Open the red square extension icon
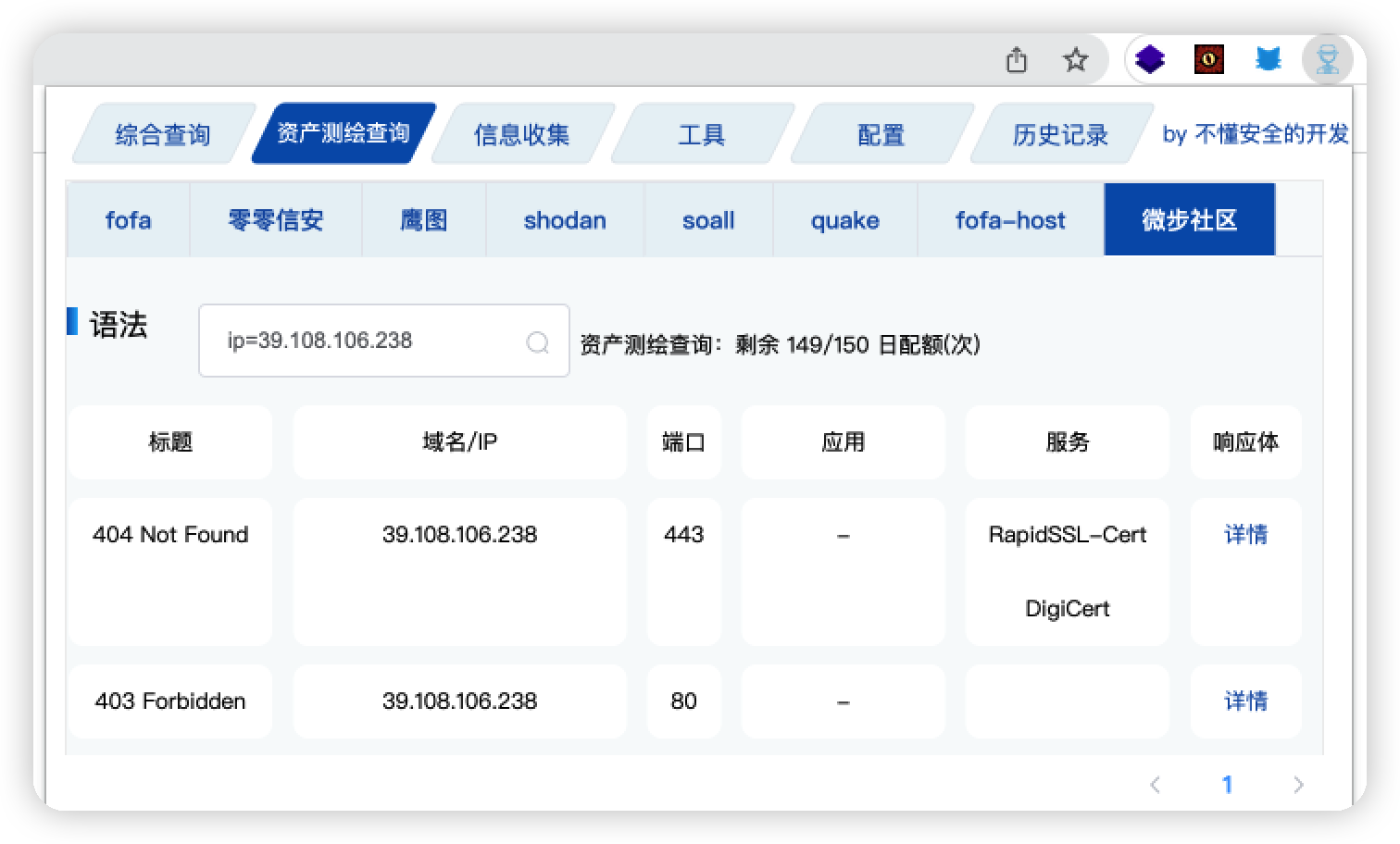1400x844 pixels. pos(1208,60)
